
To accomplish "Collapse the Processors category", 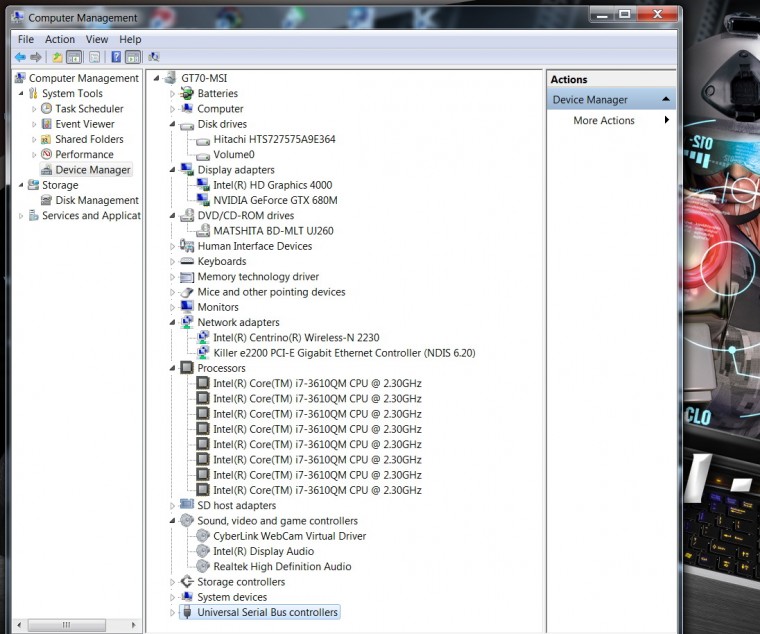I will pyautogui.click(x=172, y=368).
